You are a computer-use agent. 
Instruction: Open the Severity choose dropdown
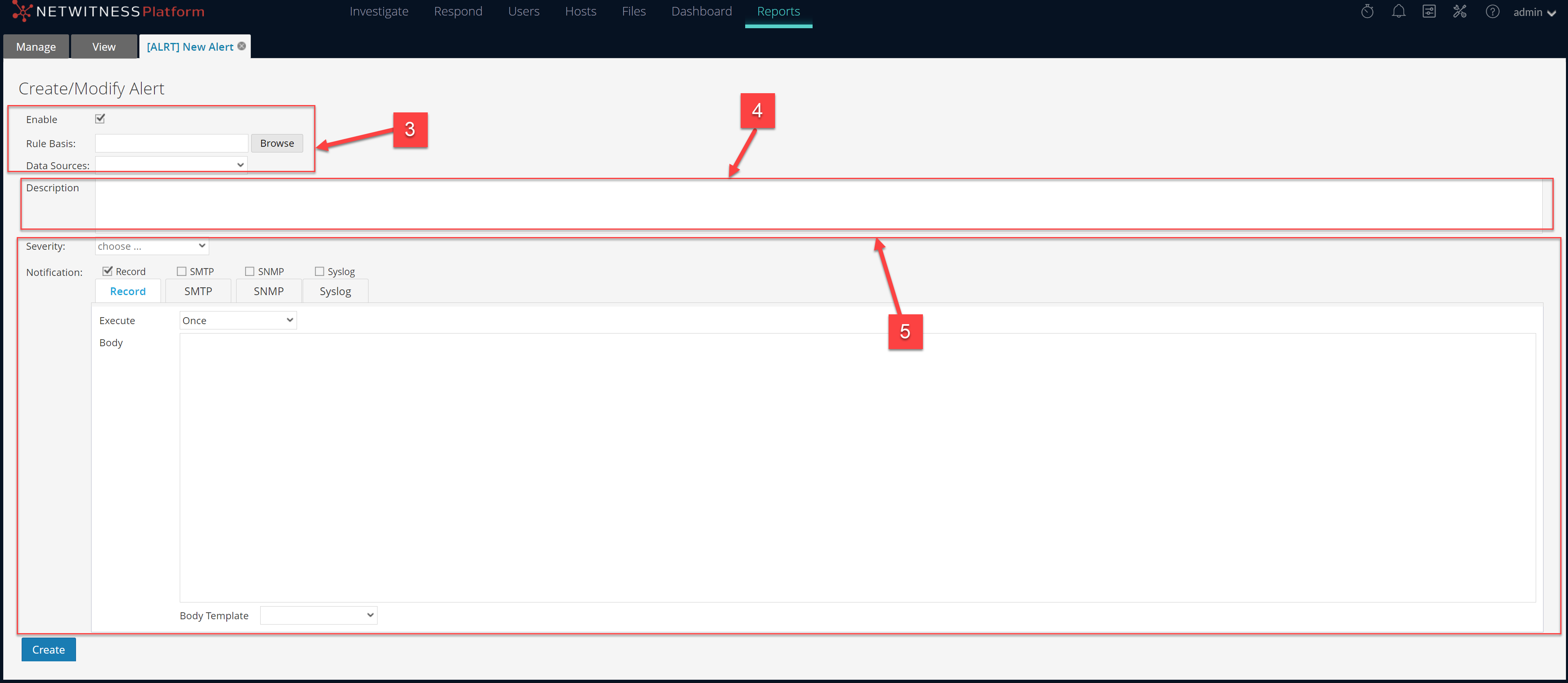151,246
